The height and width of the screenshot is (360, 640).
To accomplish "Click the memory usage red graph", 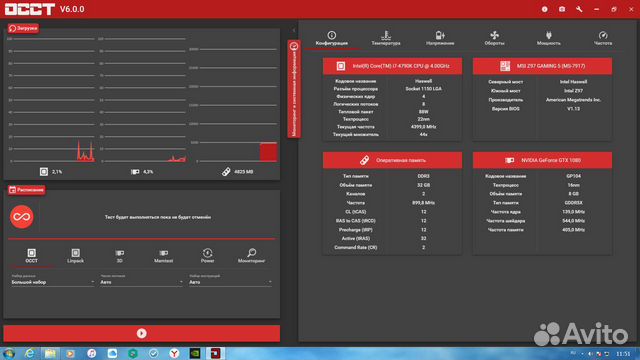I will (x=269, y=152).
